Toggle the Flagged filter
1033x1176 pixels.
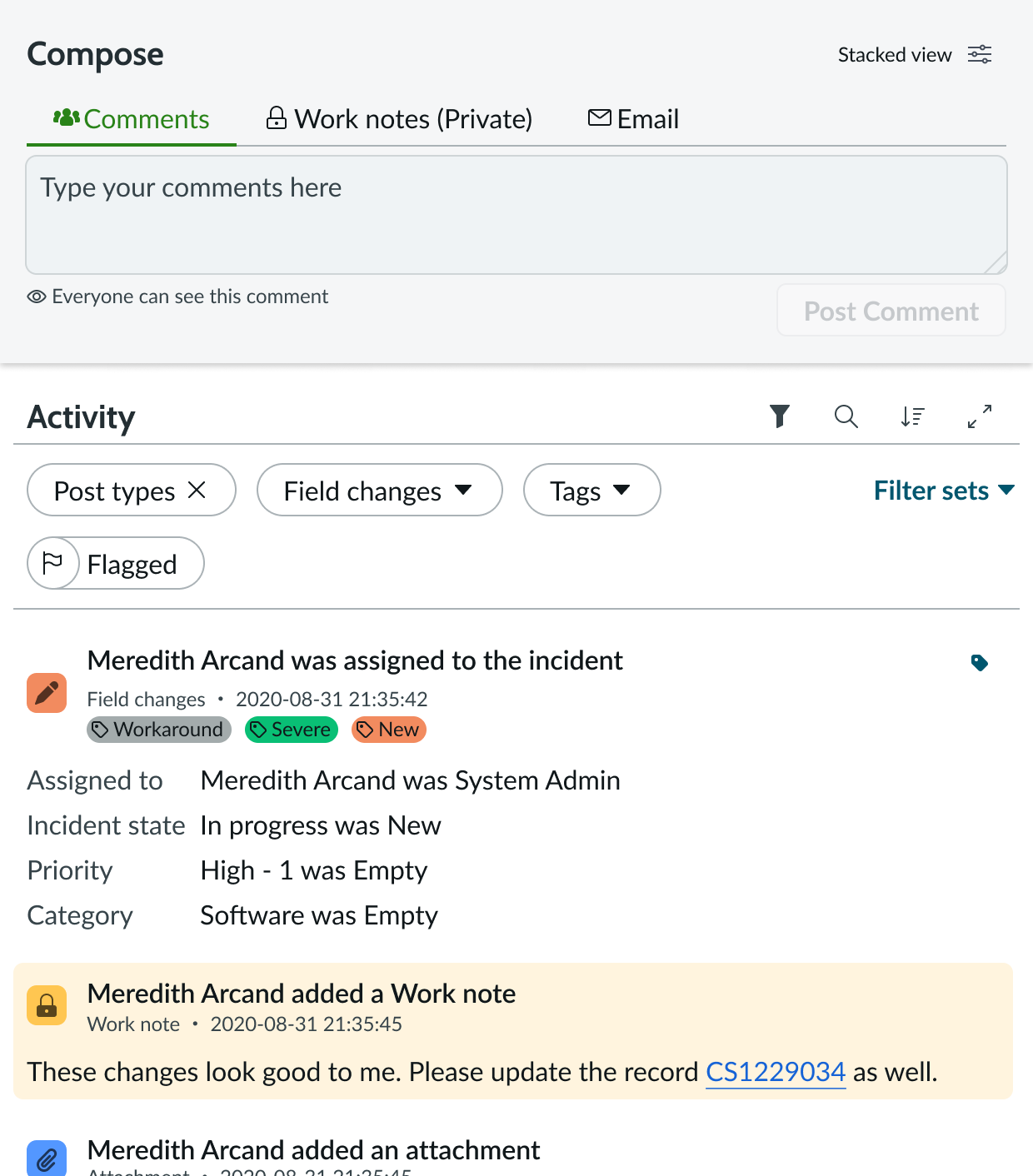coord(116,563)
